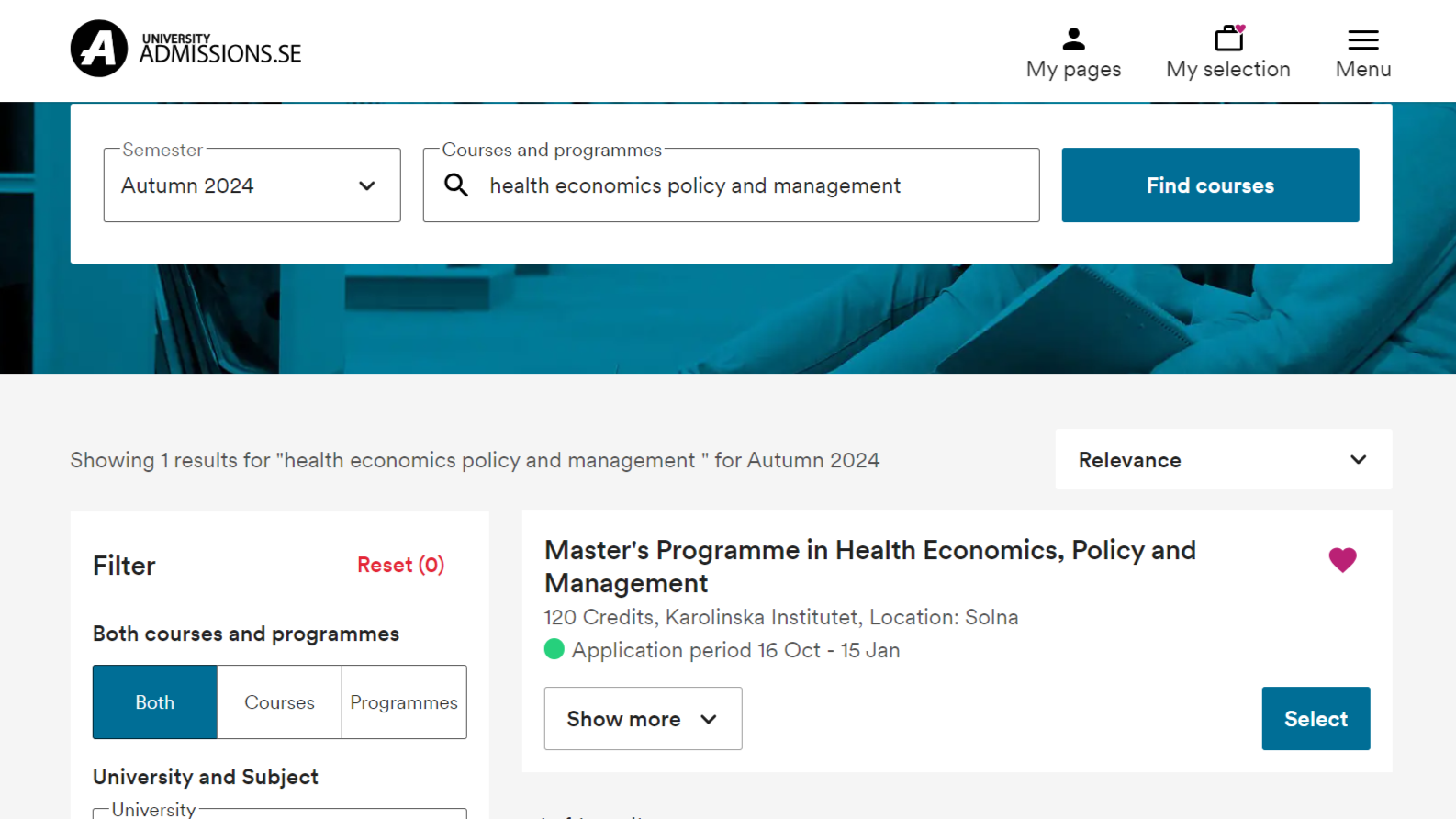This screenshot has width=1456, height=819.
Task: Open My selection bag icon
Action: click(1229, 38)
